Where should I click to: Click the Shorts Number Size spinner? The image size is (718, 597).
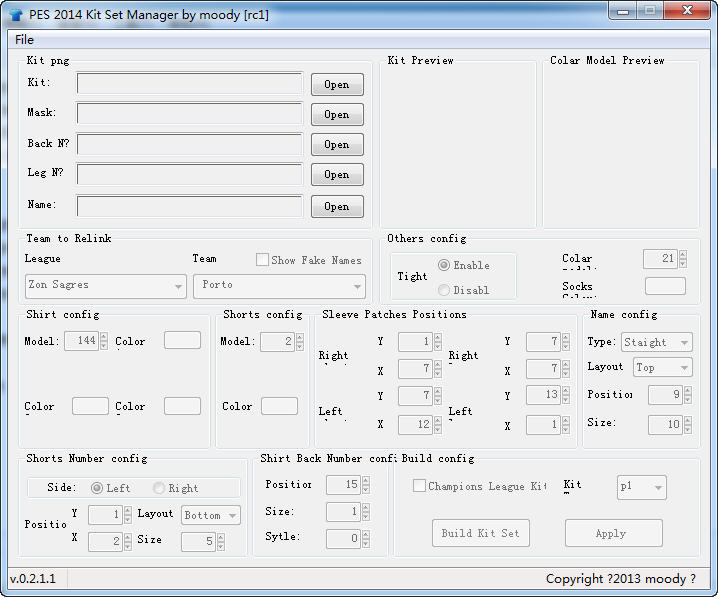tap(203, 542)
